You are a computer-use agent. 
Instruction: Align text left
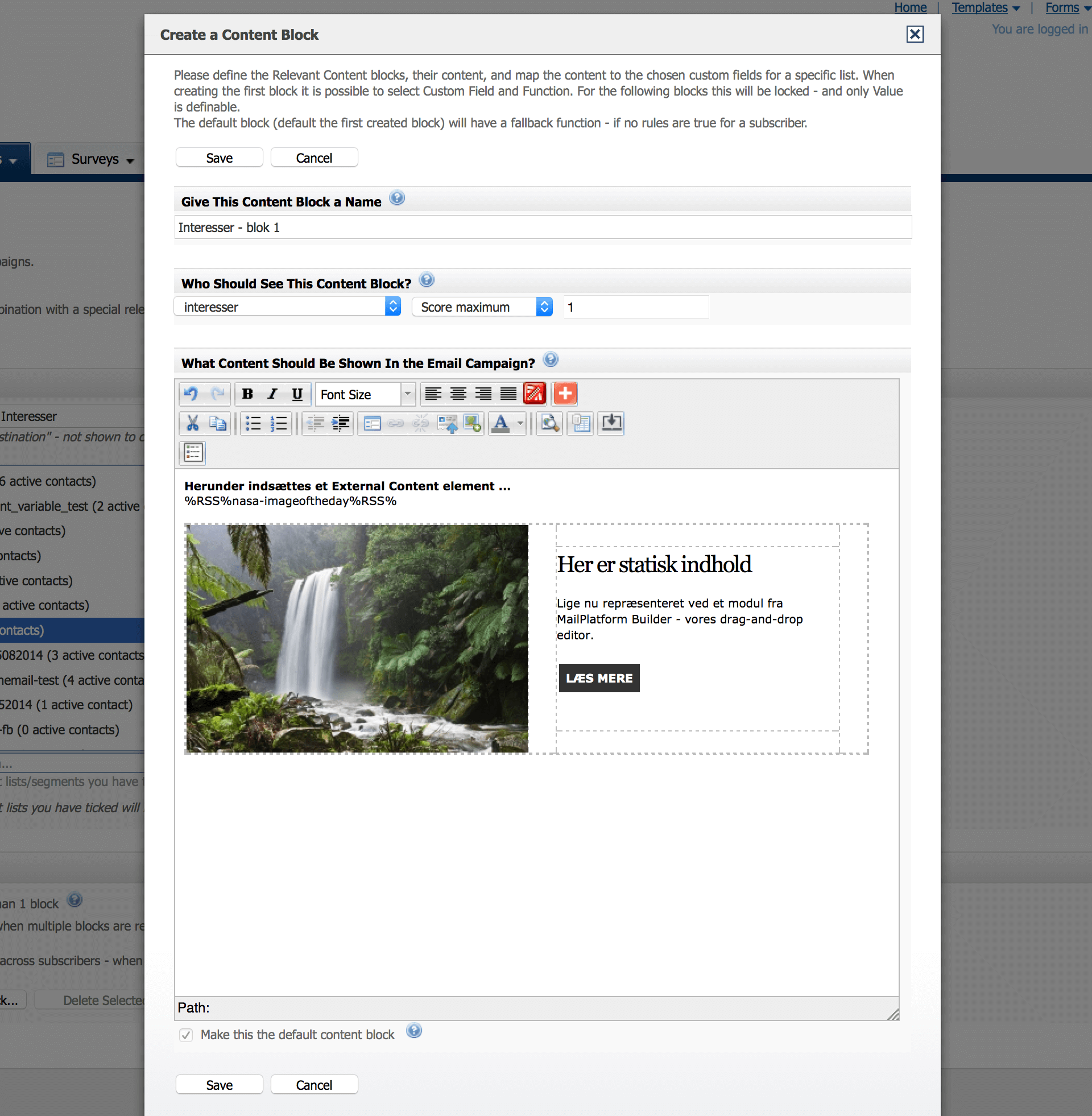433,394
